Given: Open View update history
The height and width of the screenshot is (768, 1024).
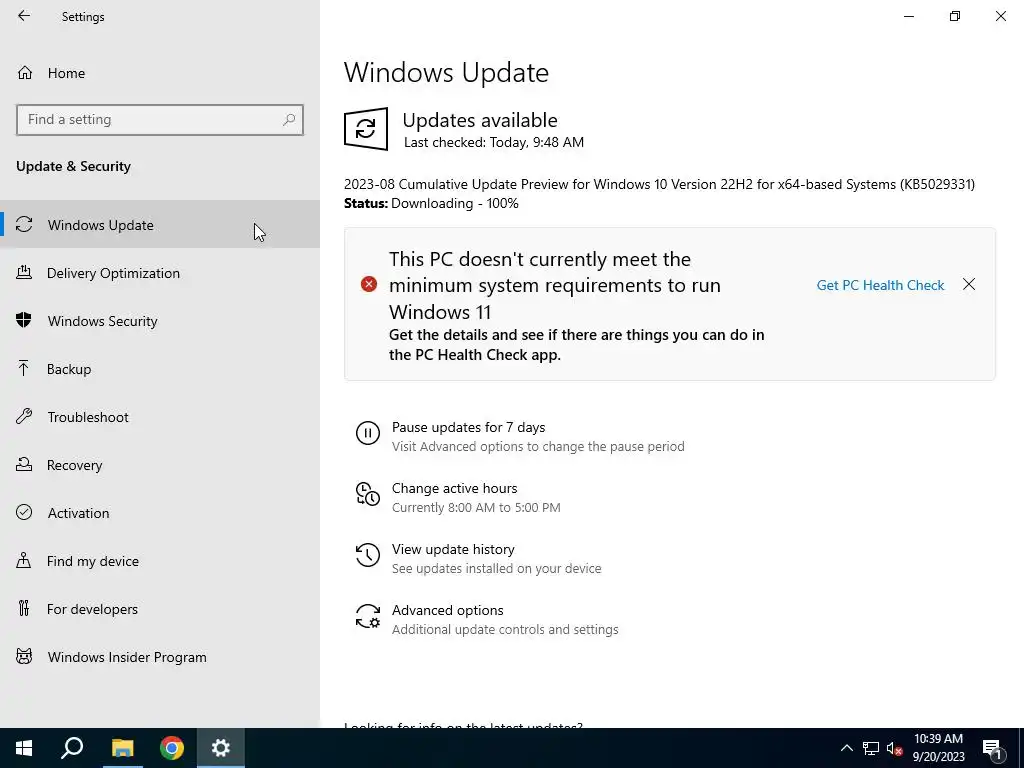Looking at the screenshot, I should tap(453, 549).
